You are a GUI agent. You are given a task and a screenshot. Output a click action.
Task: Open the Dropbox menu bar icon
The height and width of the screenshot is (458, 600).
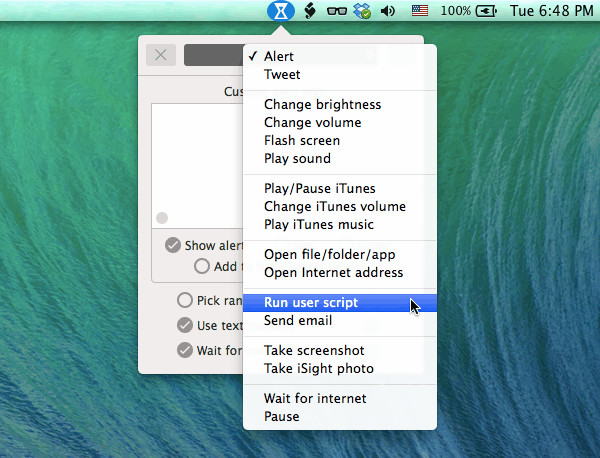362,11
